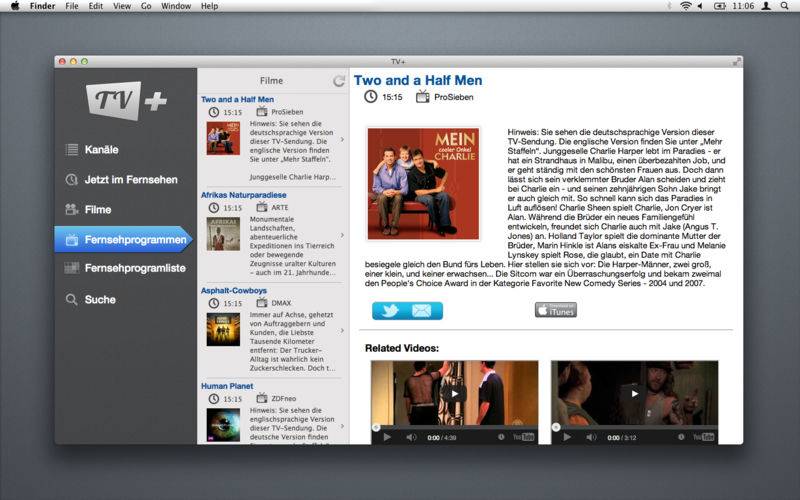Image resolution: width=800 pixels, height=500 pixels.
Task: Click the first video's progress bar
Action: point(455,428)
